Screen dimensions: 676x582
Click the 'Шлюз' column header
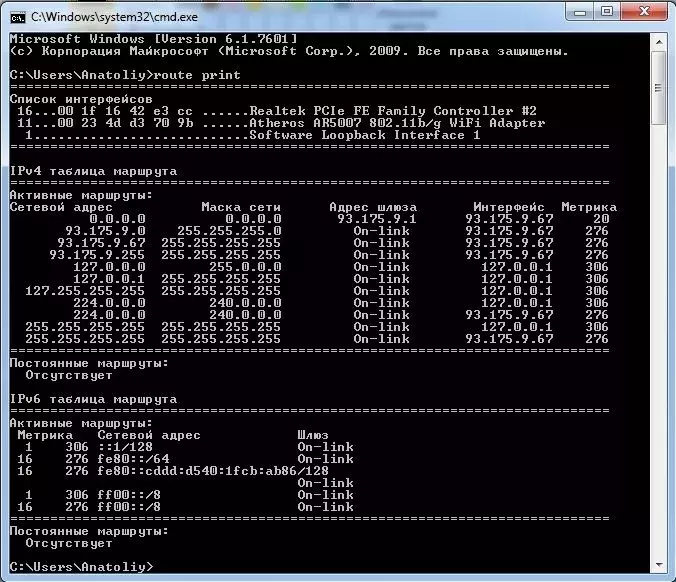pos(313,435)
